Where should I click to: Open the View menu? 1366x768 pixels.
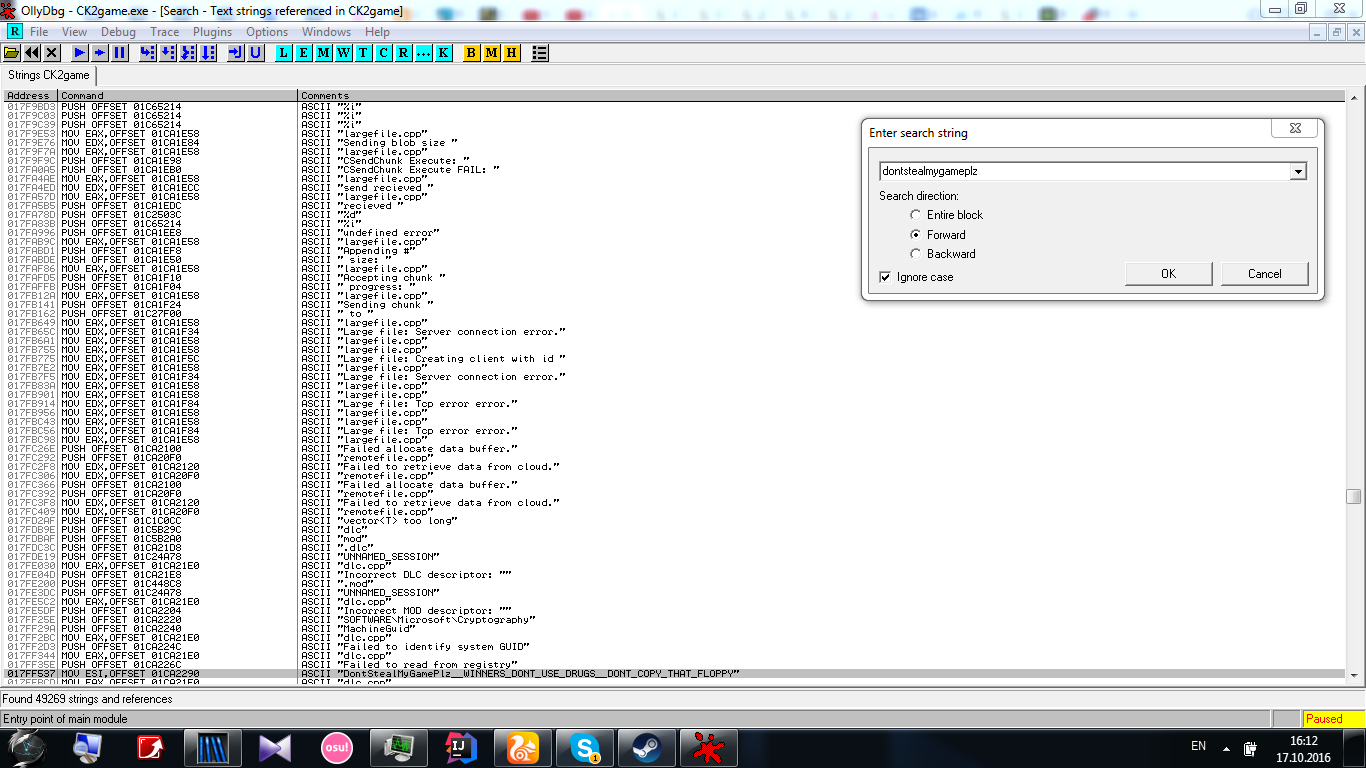click(x=74, y=32)
